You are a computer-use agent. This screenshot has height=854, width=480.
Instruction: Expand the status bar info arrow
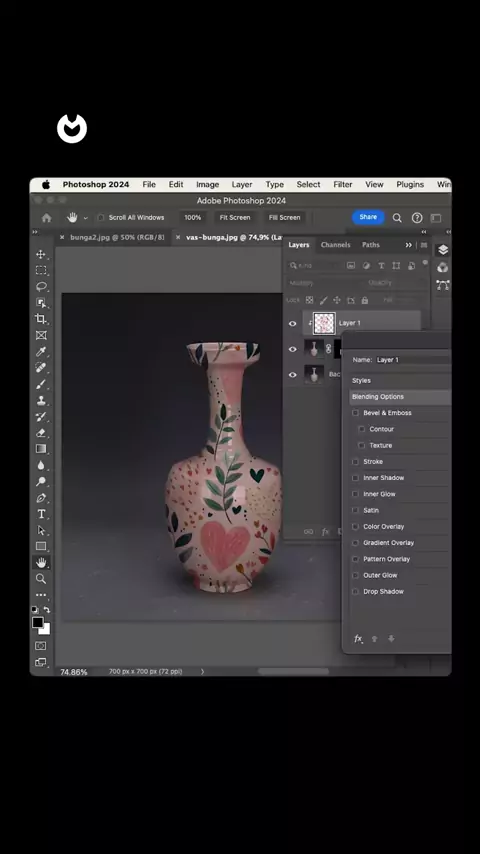[x=202, y=672]
